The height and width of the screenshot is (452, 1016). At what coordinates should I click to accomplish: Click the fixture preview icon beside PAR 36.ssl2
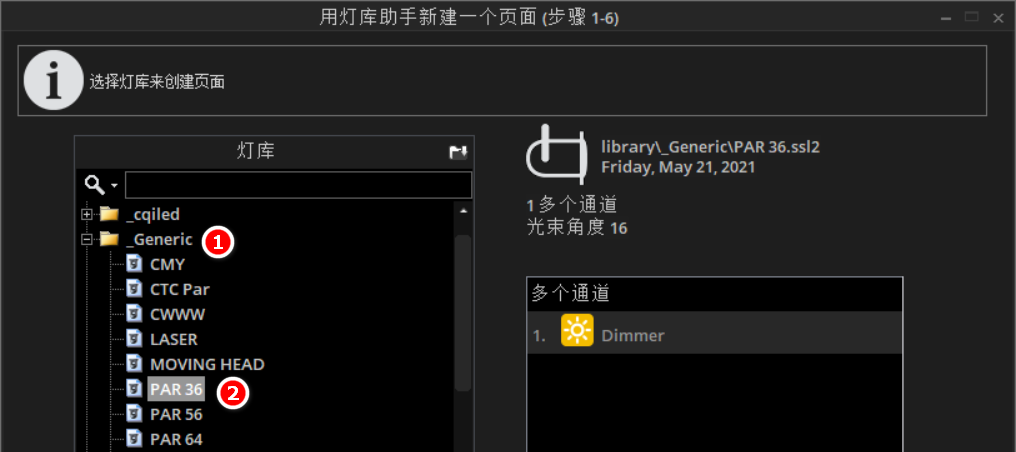click(557, 153)
